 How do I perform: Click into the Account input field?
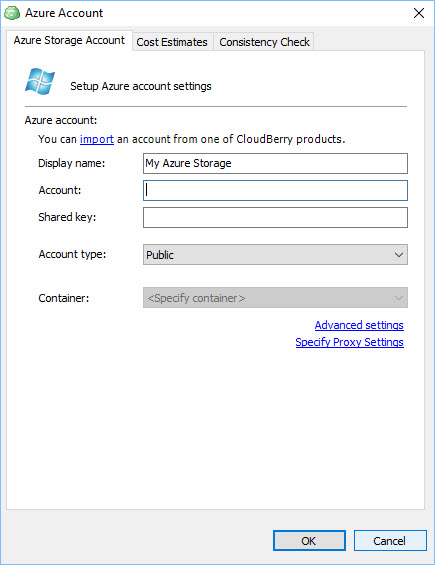[x=275, y=190]
